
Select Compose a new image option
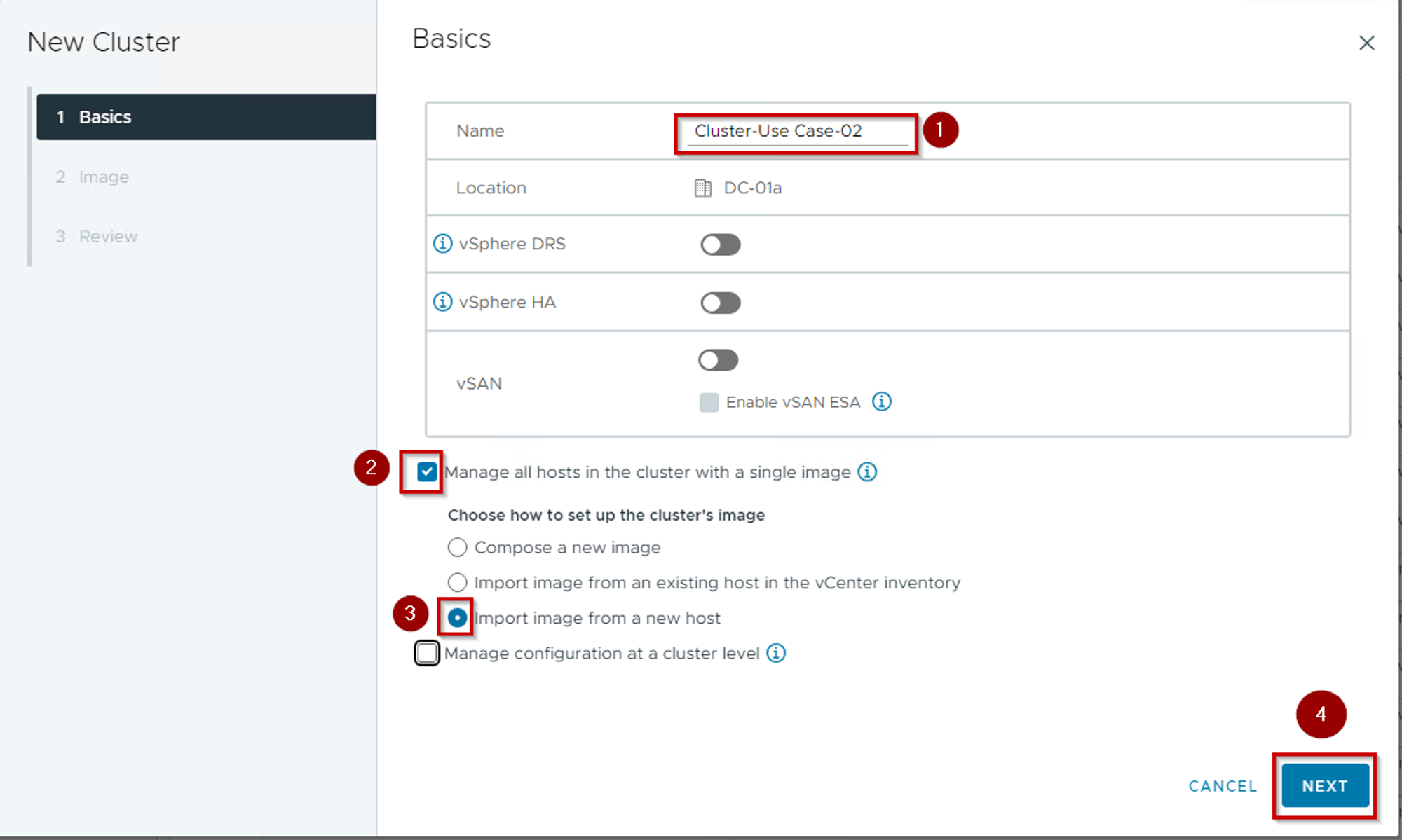click(x=457, y=547)
